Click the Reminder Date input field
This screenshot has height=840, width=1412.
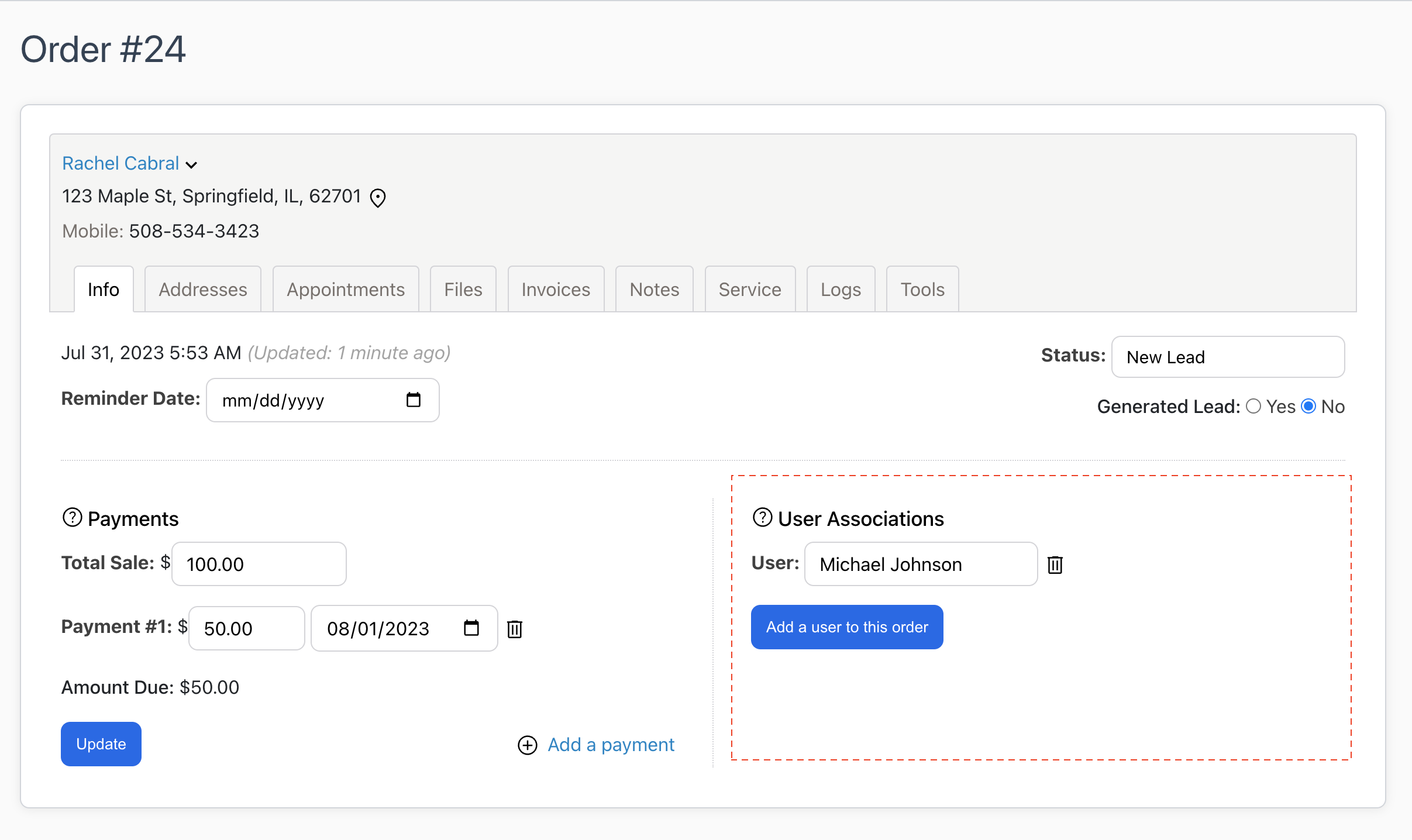[322, 400]
